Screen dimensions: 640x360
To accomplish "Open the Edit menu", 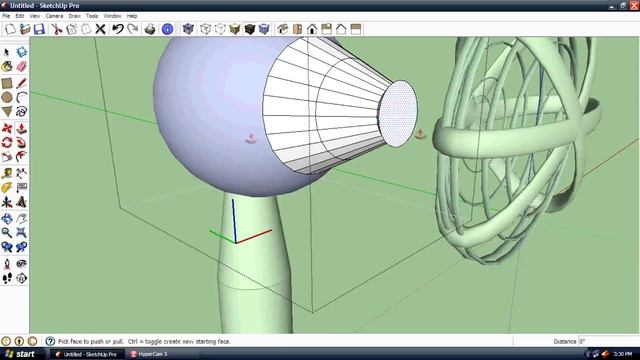I will pyautogui.click(x=20, y=16).
